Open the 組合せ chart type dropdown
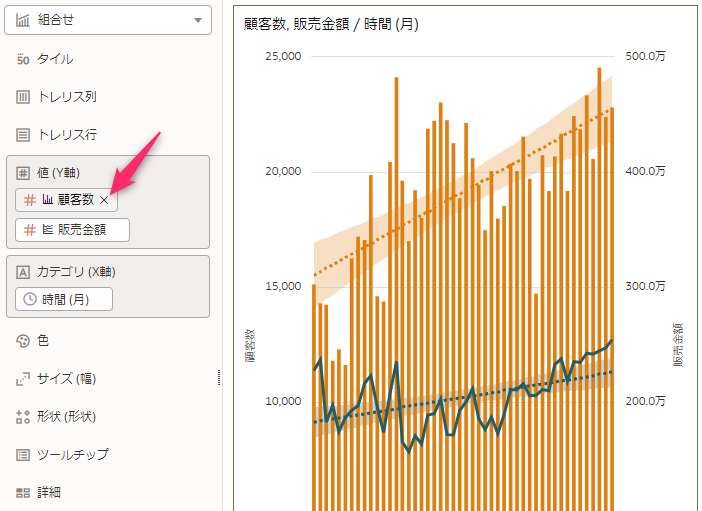The image size is (702, 511). 108,20
